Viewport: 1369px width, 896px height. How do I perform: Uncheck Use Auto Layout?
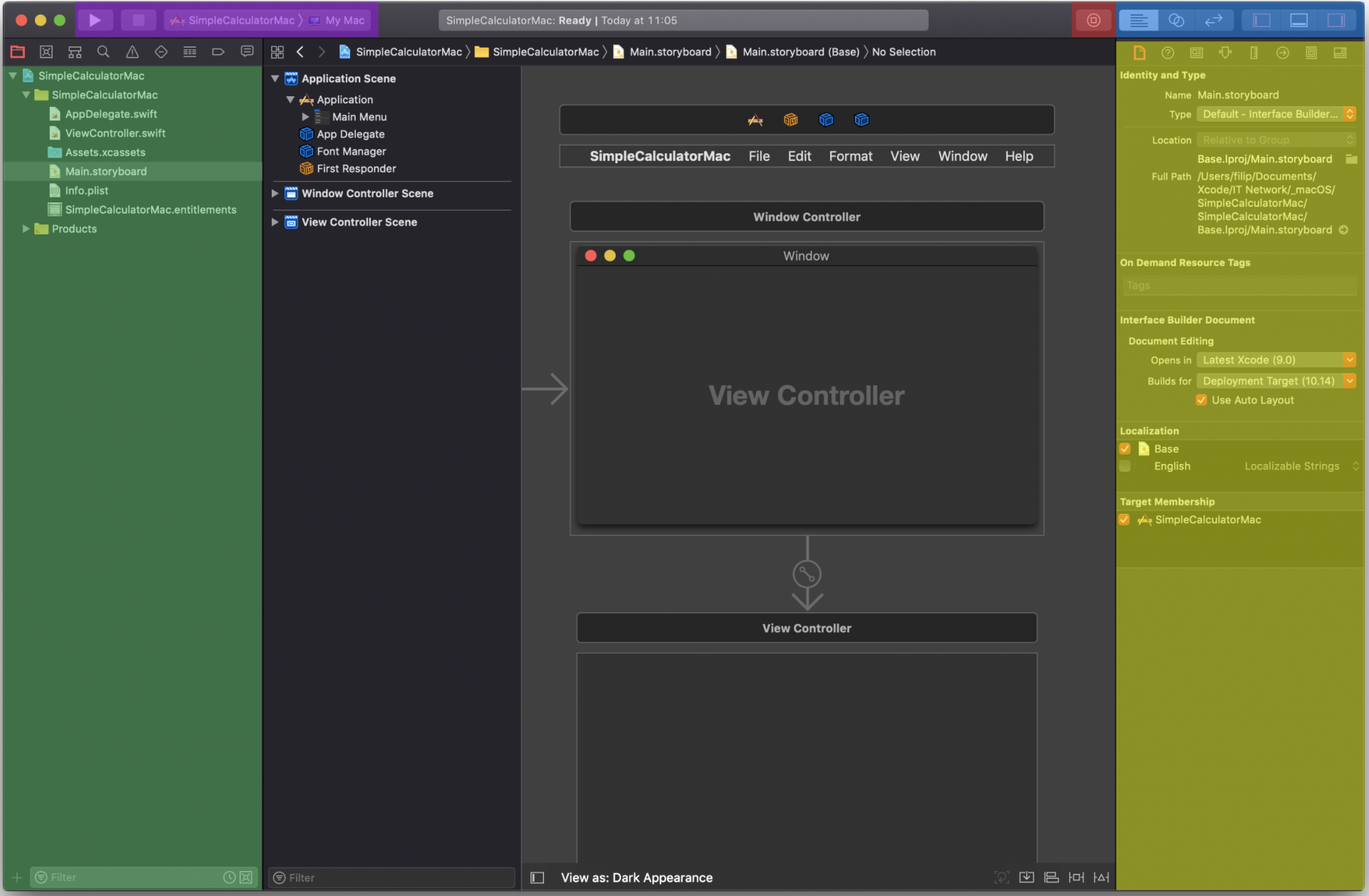point(1203,400)
